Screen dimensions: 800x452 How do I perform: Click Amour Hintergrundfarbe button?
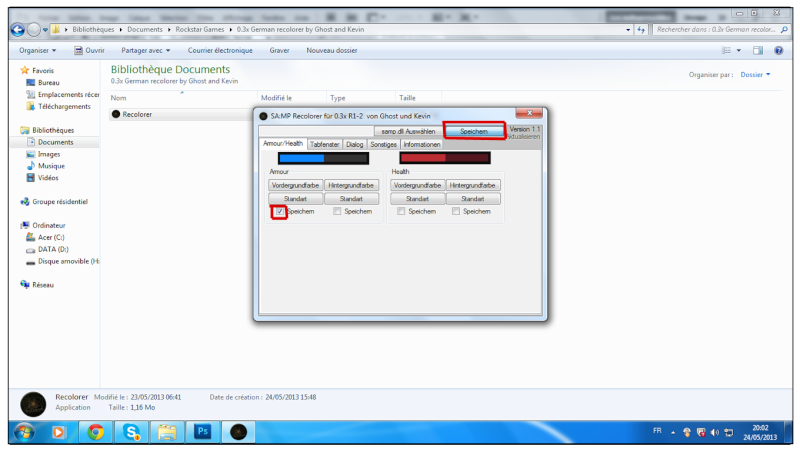point(351,185)
